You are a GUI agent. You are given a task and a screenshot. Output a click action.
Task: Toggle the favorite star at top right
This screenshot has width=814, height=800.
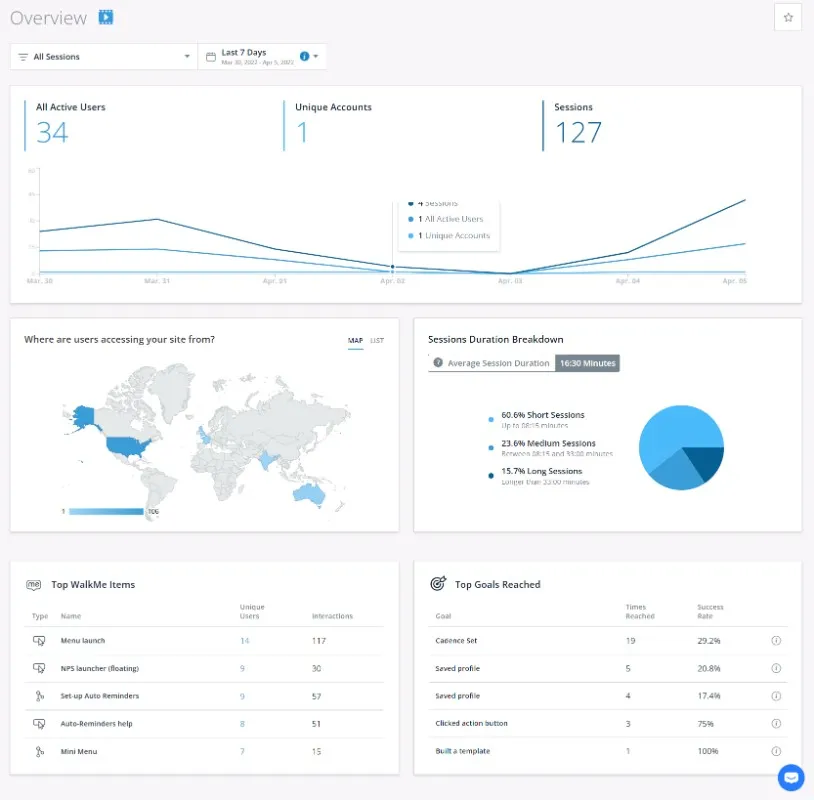coord(789,17)
